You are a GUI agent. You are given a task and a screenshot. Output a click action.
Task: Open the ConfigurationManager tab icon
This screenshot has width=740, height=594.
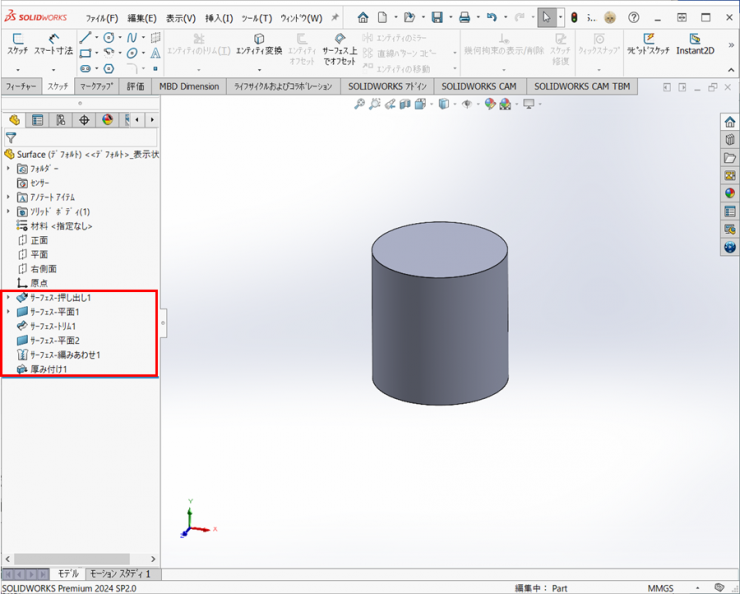(x=61, y=120)
